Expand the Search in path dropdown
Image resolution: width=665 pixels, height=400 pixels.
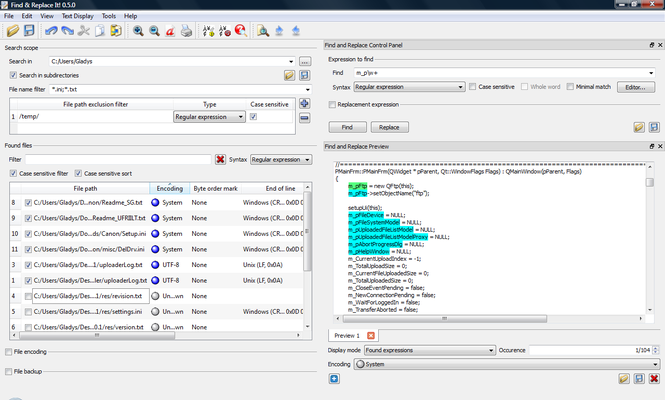tap(291, 62)
